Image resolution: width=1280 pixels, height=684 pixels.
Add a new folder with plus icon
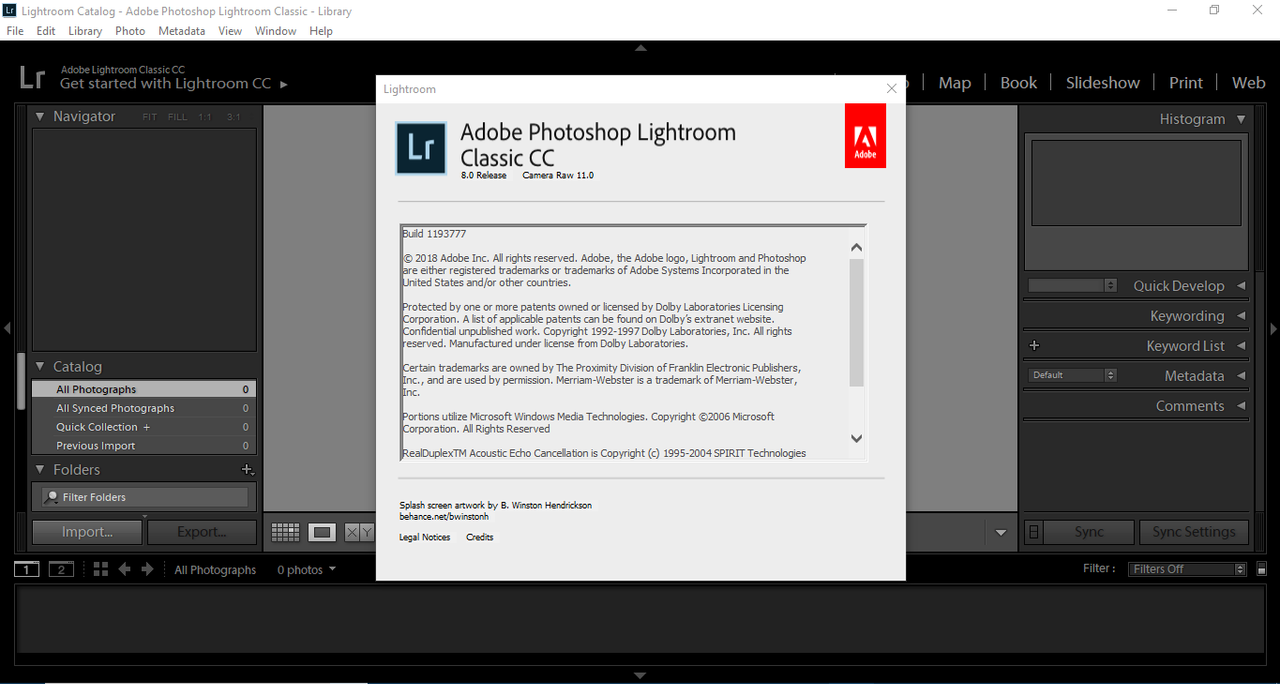(248, 469)
